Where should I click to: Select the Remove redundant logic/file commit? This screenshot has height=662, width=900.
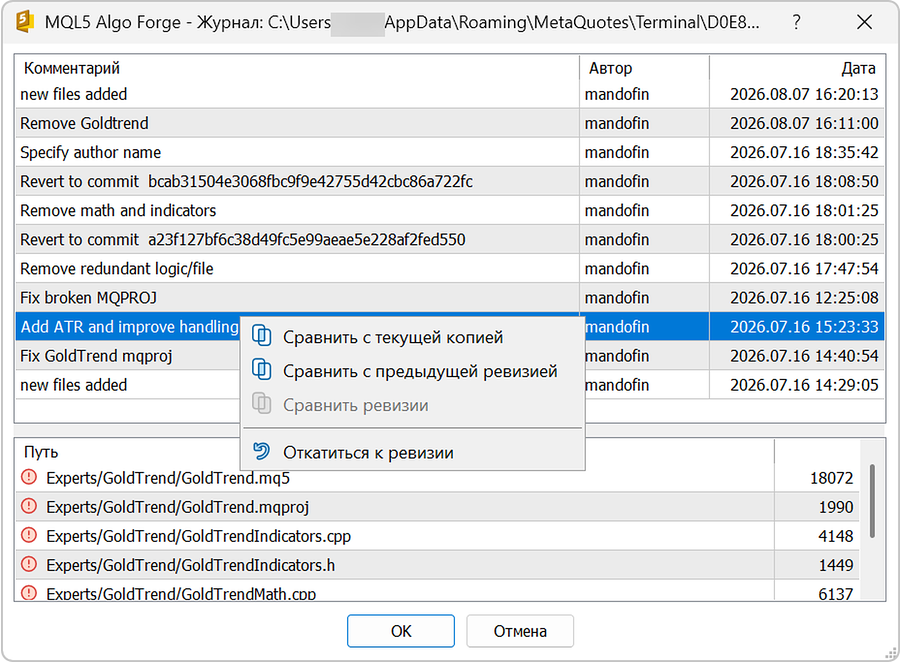449,269
